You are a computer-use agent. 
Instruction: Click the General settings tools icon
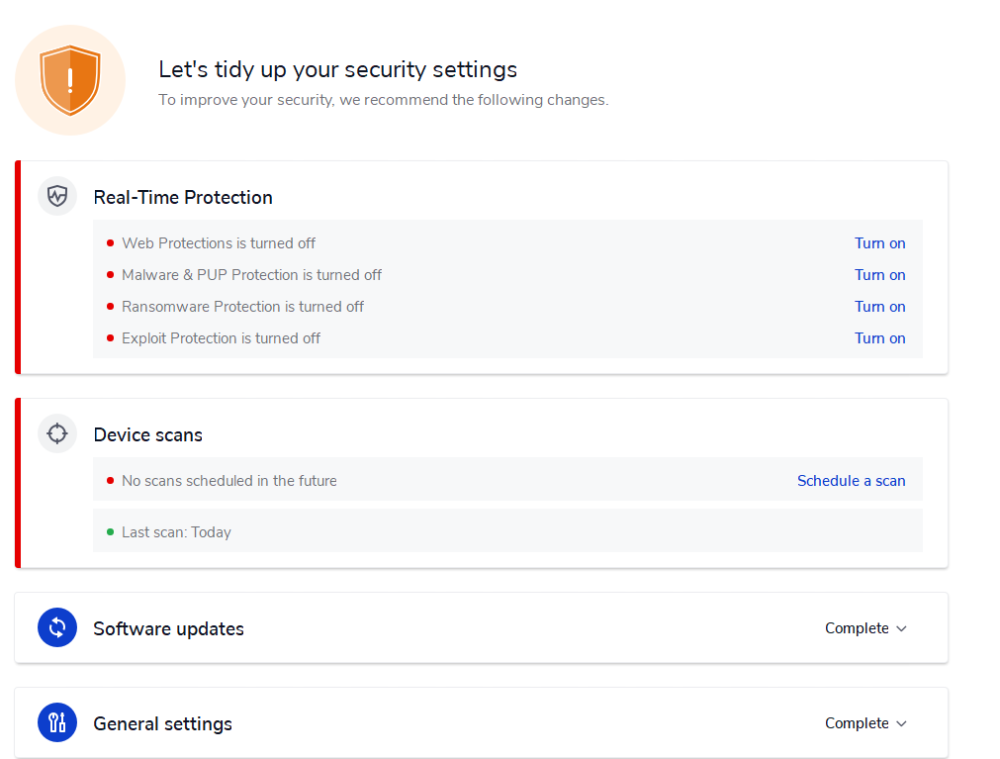[57, 723]
